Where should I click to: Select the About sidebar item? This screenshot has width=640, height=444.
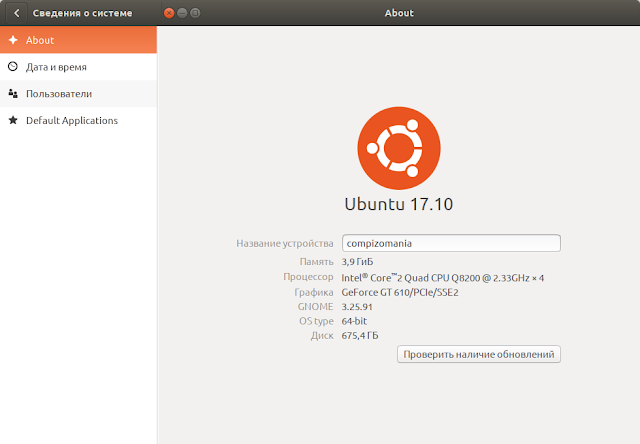(x=78, y=40)
